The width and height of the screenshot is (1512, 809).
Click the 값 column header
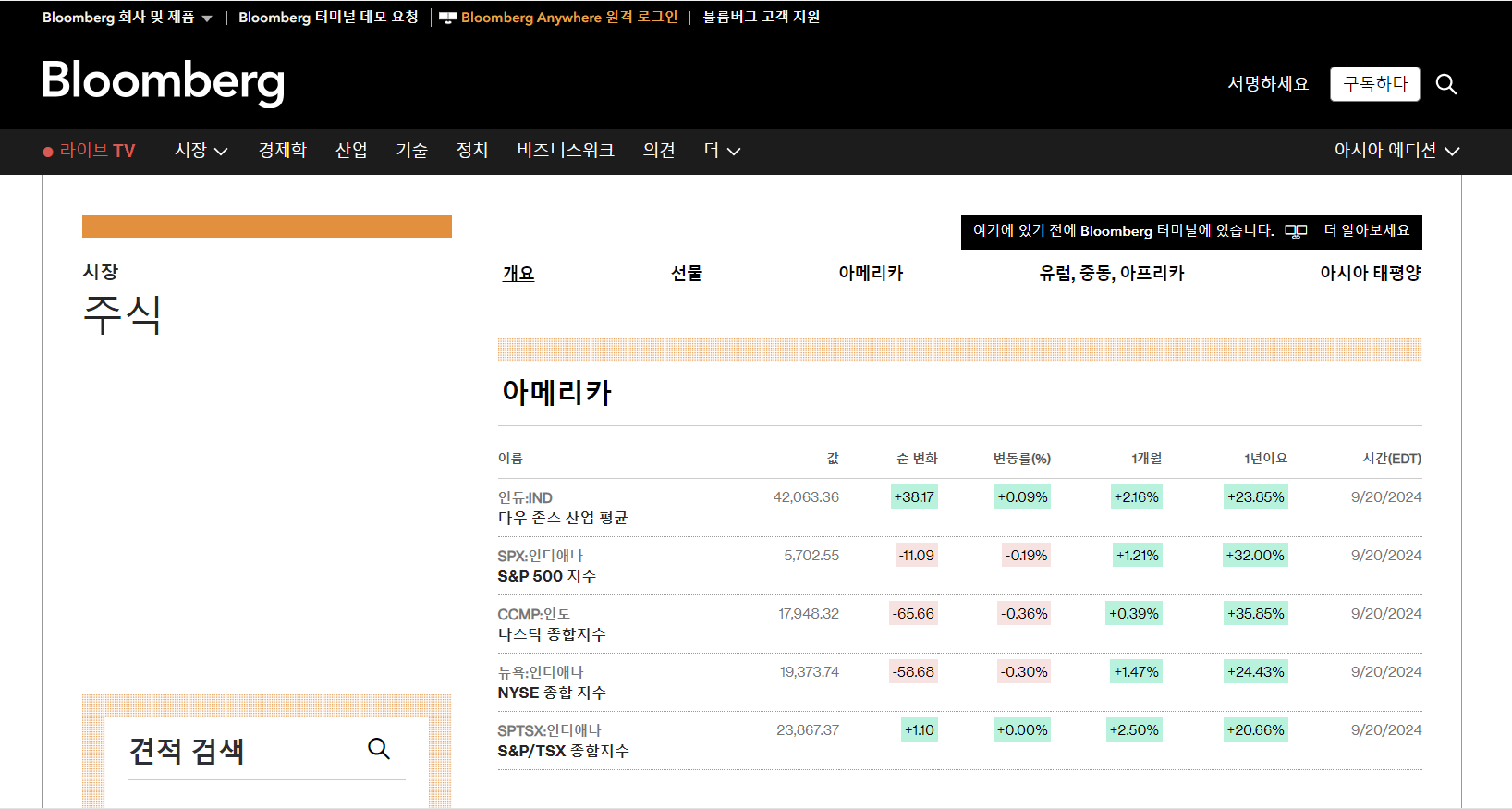833,459
